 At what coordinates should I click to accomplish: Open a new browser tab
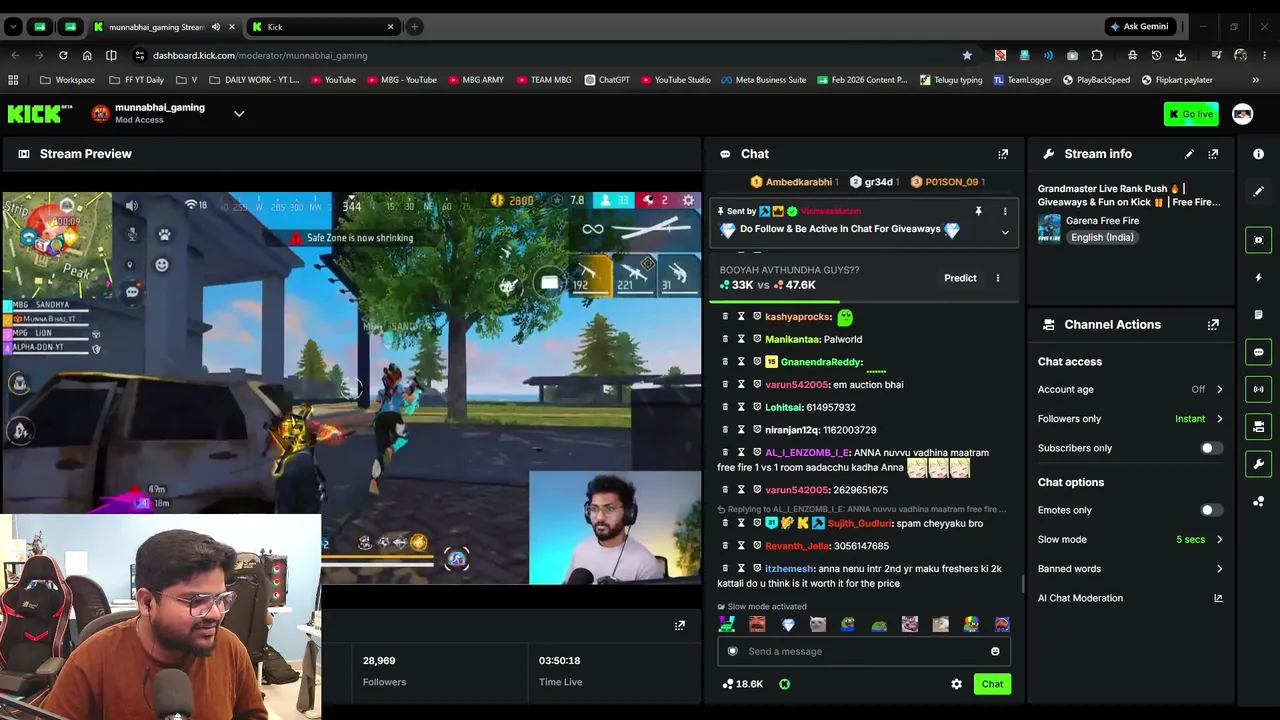[x=414, y=27]
